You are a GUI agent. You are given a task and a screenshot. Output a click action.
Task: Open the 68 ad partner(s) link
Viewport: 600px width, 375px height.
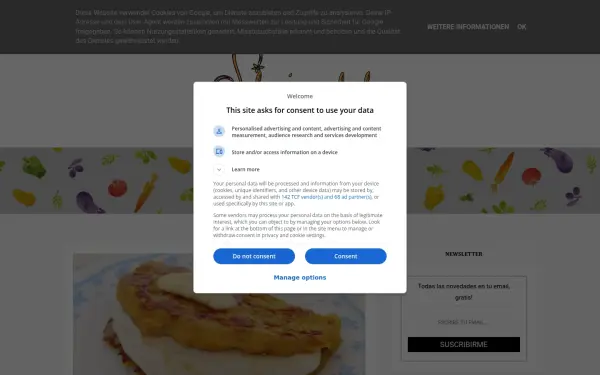(x=353, y=197)
